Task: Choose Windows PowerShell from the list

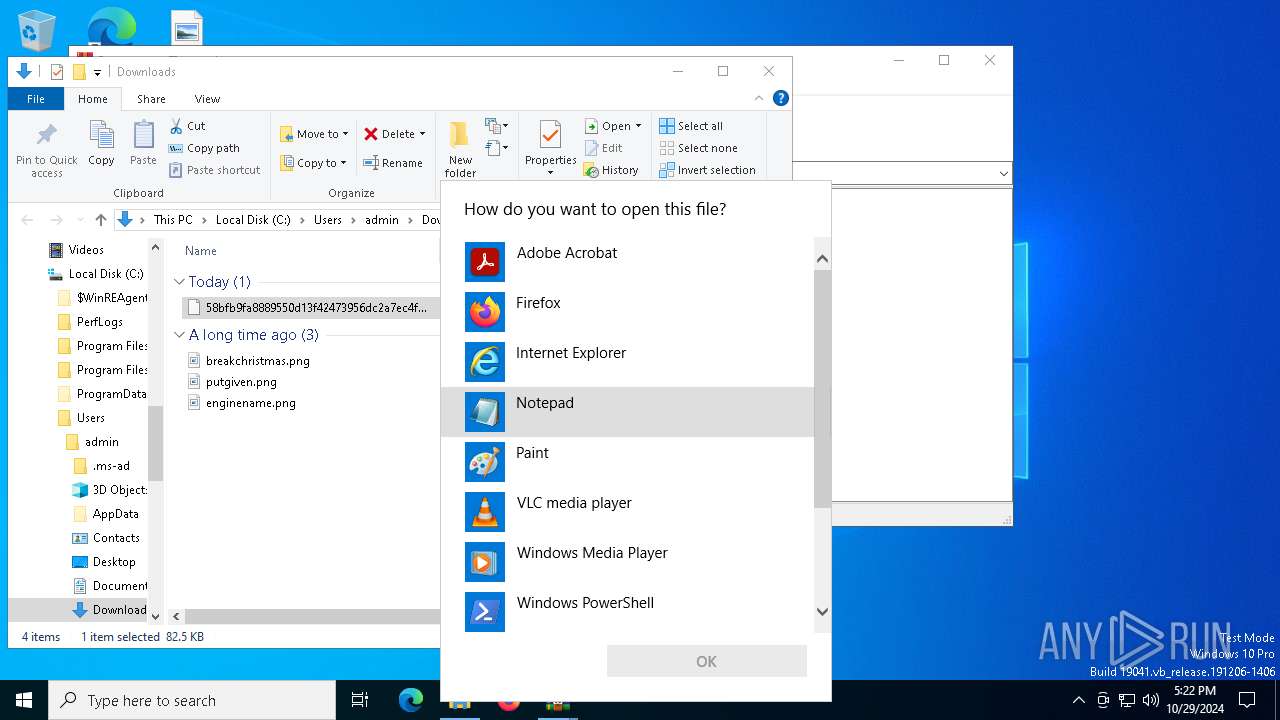Action: pos(627,612)
